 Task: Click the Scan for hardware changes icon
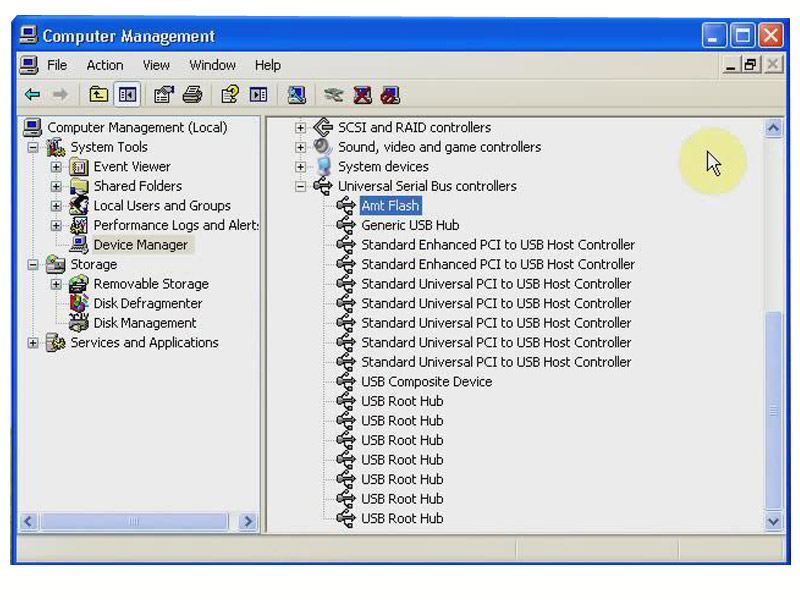click(296, 95)
